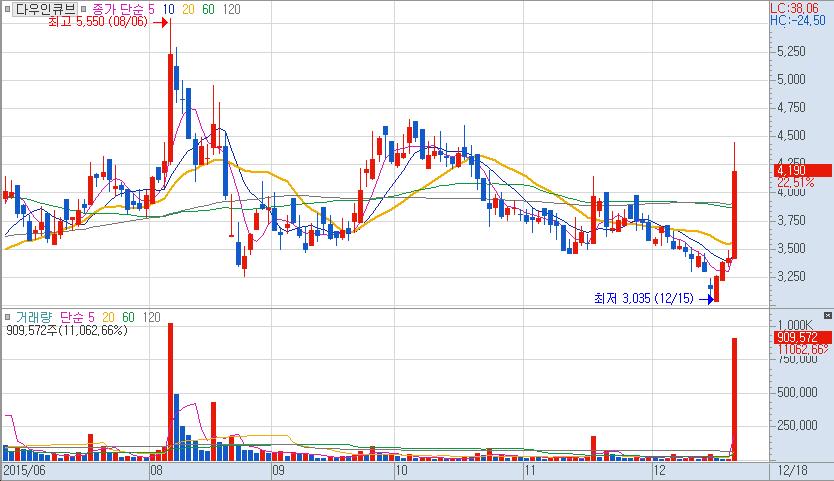Click the 종가 단순 indicator label

117,8
